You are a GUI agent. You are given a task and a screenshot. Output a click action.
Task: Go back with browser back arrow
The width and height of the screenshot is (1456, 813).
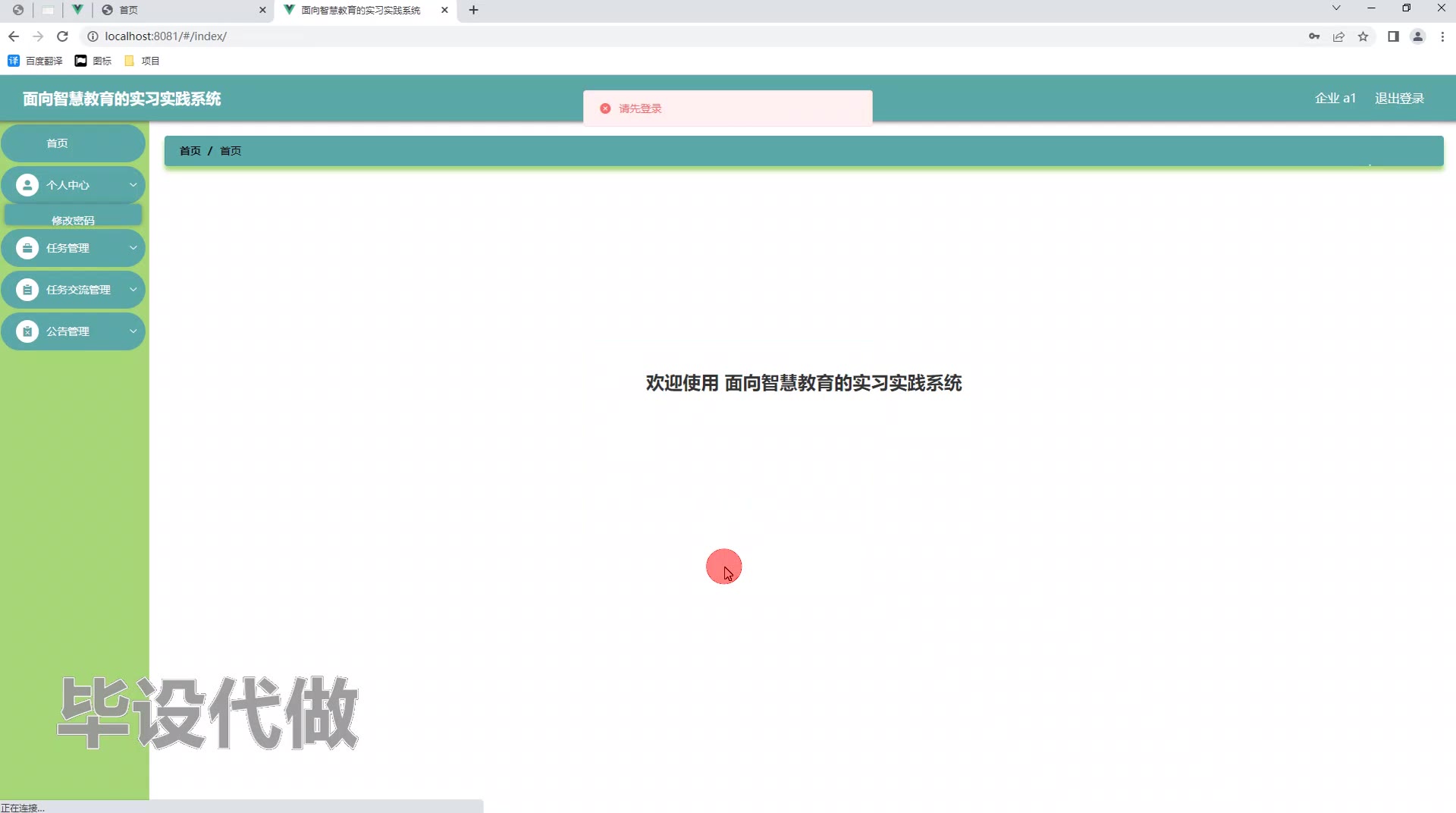click(x=14, y=36)
